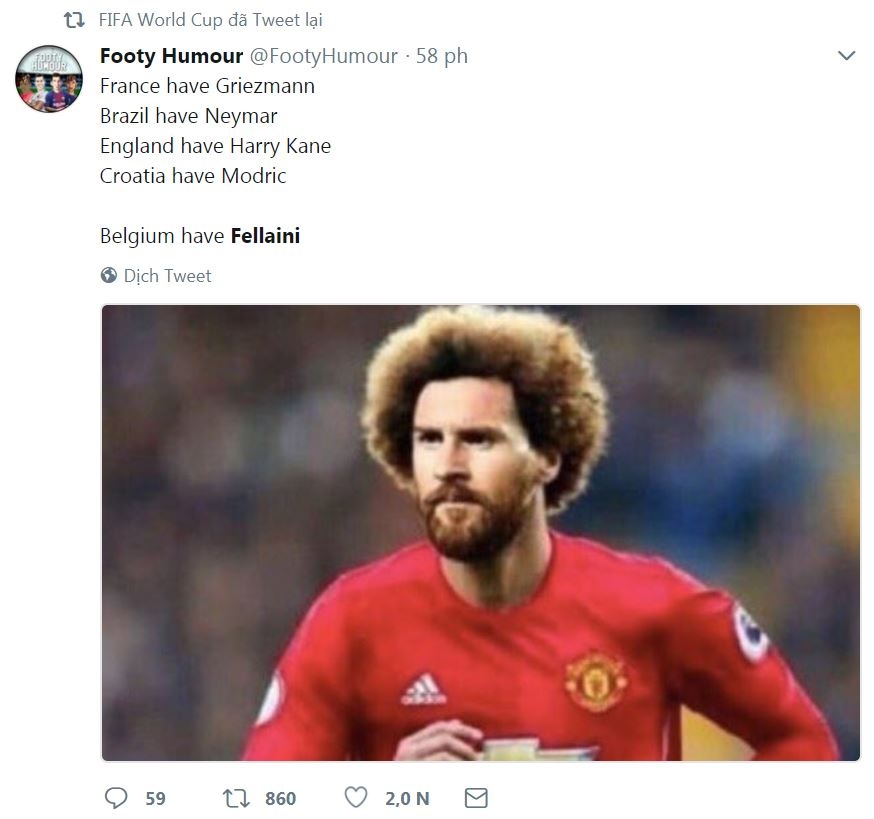Translate the tweet using Dịch Tweet
This screenshot has width=874, height=819.
(x=167, y=275)
